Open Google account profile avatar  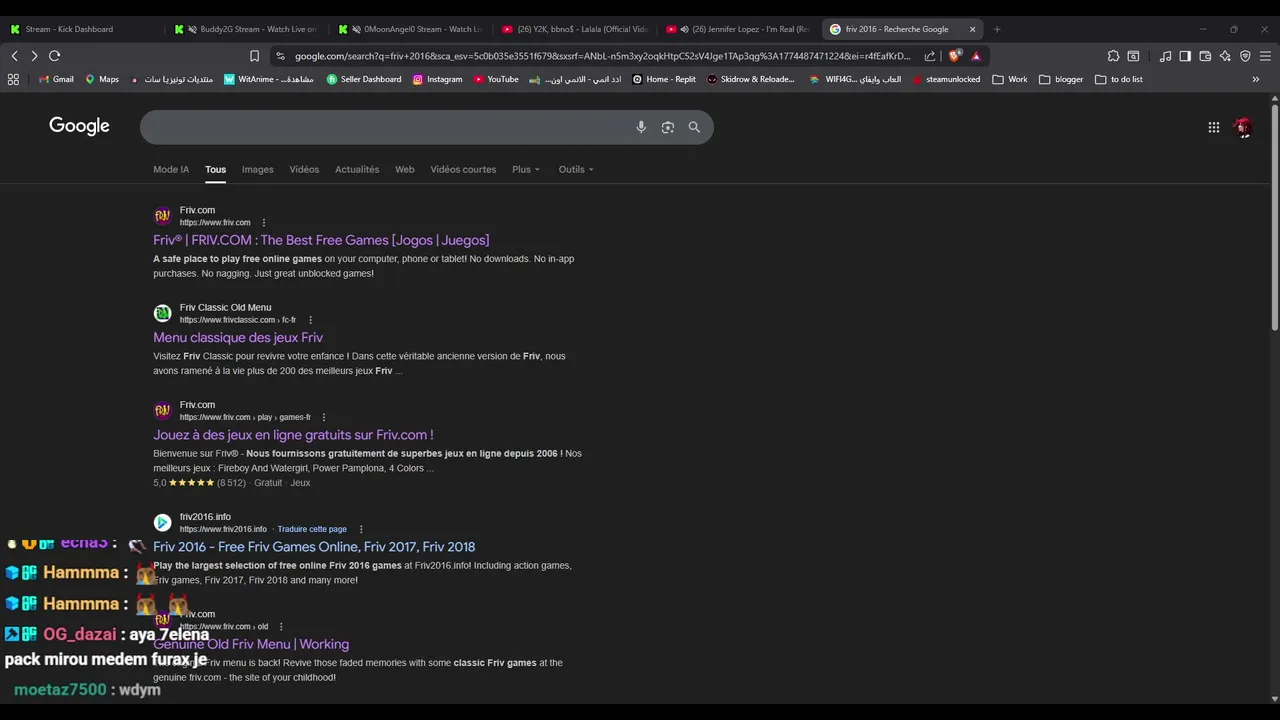coord(1243,127)
